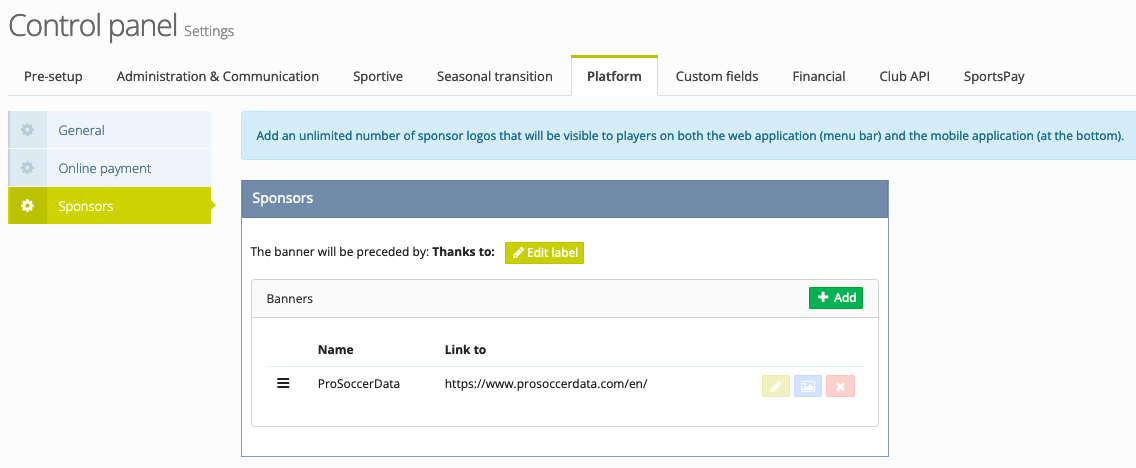Viewport: 1136px width, 468px height.
Task: Open the Pre-setup tab
Action: 54,76
